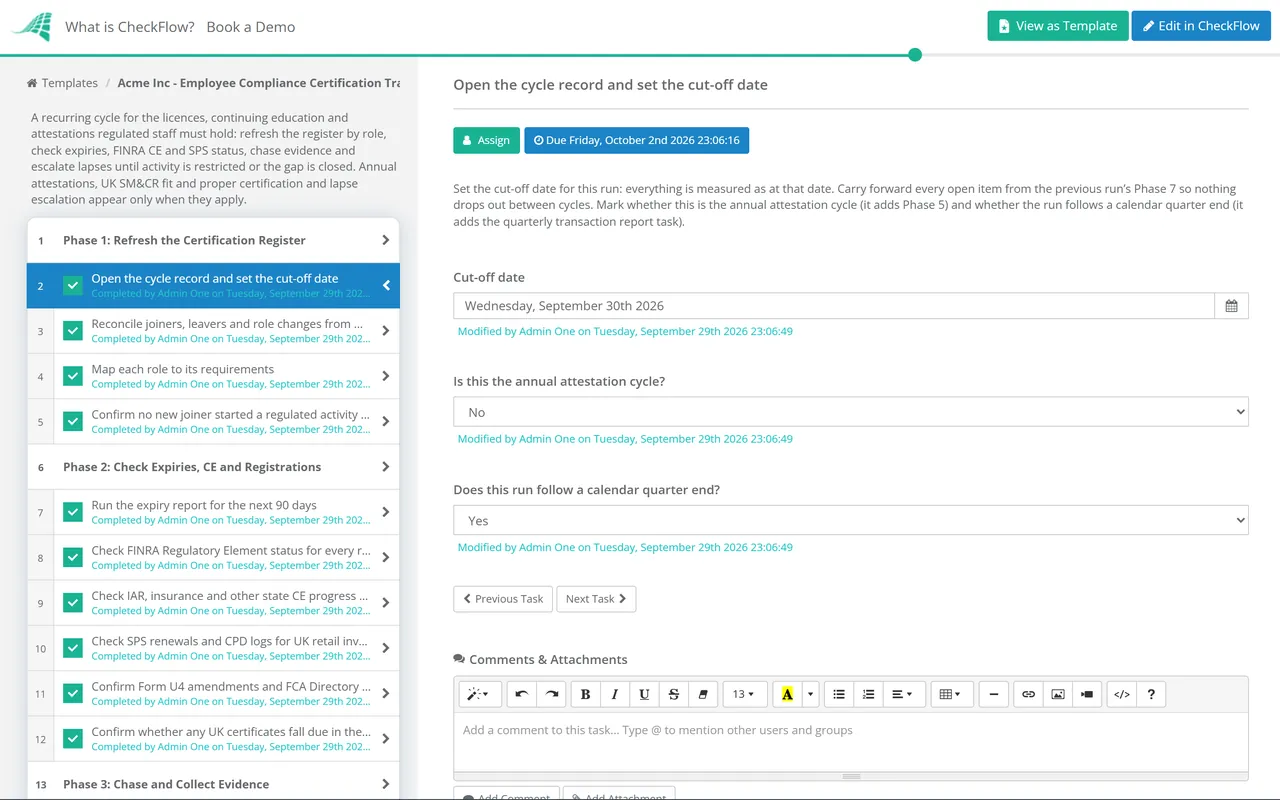Viewport: 1280px width, 800px height.
Task: Clear formatting with the eraser icon
Action: pyautogui.click(x=702, y=694)
